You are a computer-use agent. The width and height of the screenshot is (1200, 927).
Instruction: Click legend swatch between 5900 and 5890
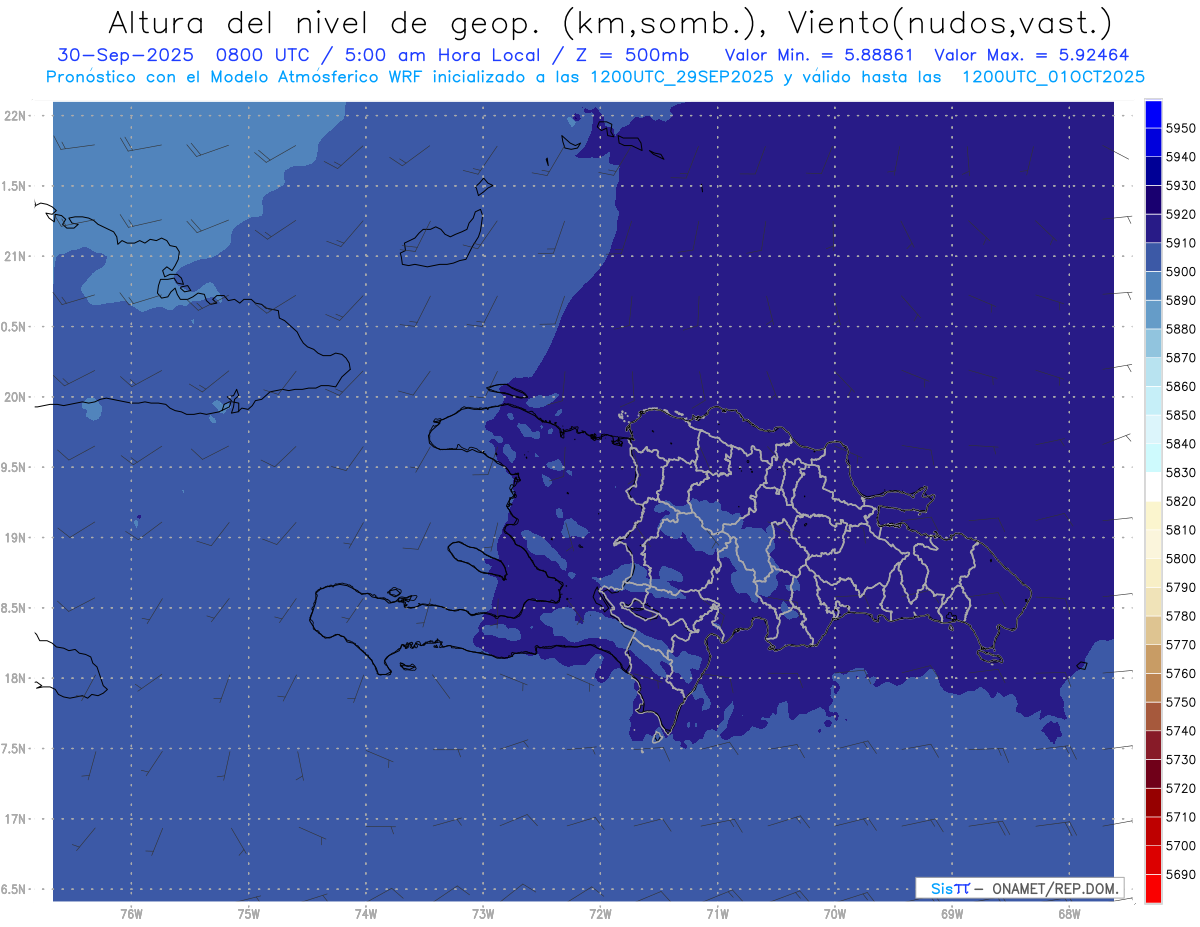pyautogui.click(x=1153, y=286)
